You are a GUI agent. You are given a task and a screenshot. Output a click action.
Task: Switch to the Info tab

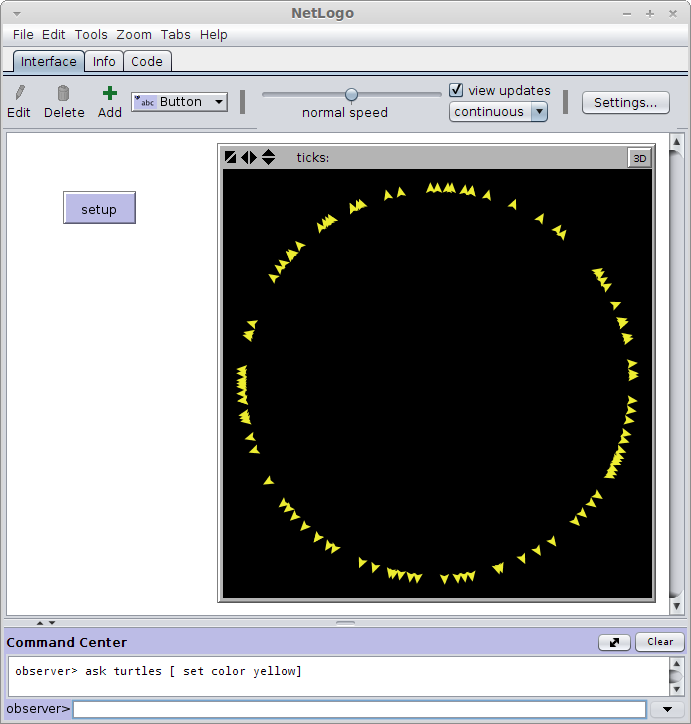coord(104,61)
